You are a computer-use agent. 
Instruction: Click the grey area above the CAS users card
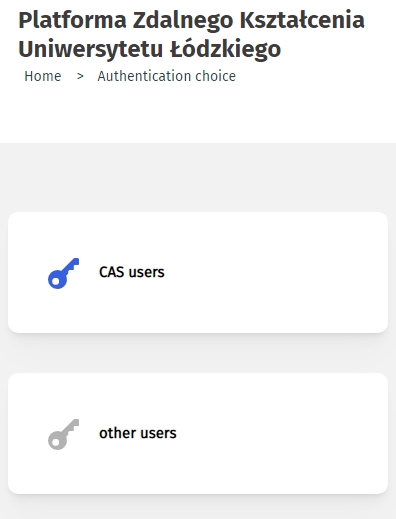(198, 177)
